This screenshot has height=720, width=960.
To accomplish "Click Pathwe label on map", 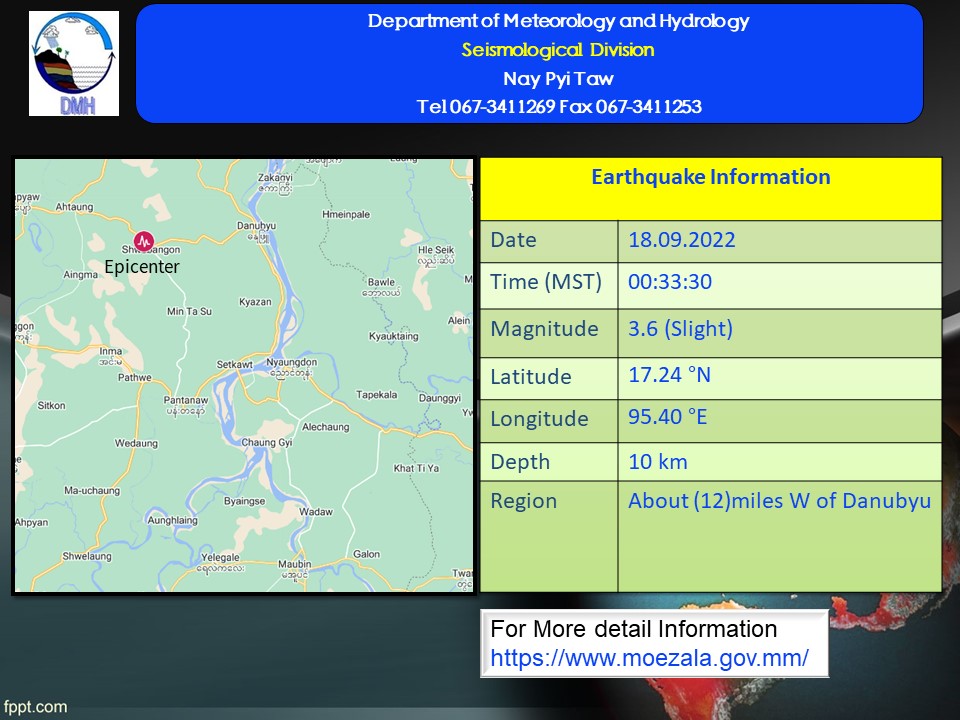I will [135, 378].
